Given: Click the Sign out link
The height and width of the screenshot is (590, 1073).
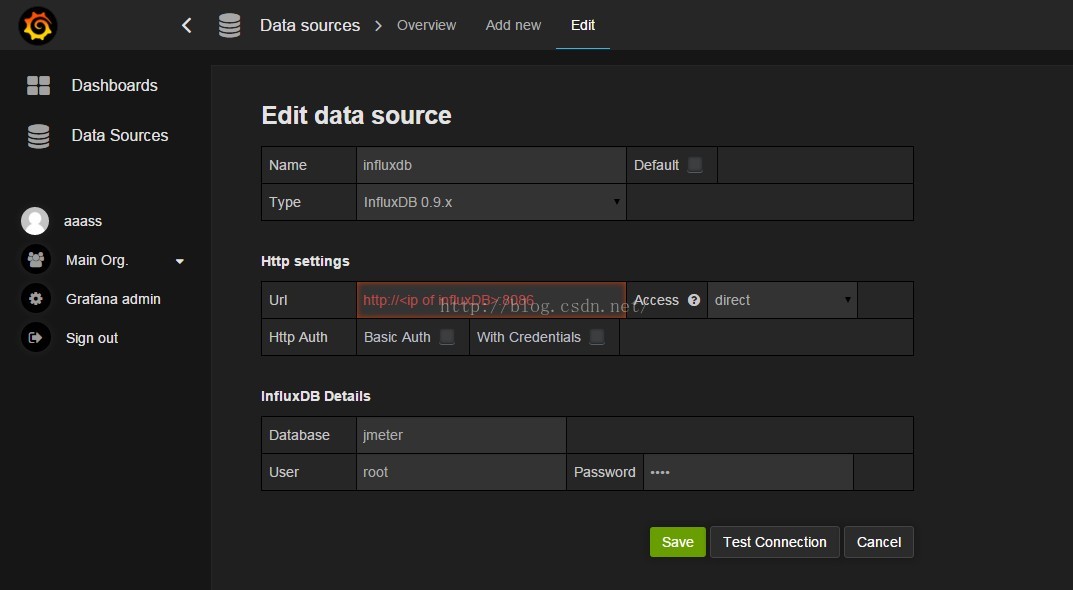Looking at the screenshot, I should pos(92,338).
